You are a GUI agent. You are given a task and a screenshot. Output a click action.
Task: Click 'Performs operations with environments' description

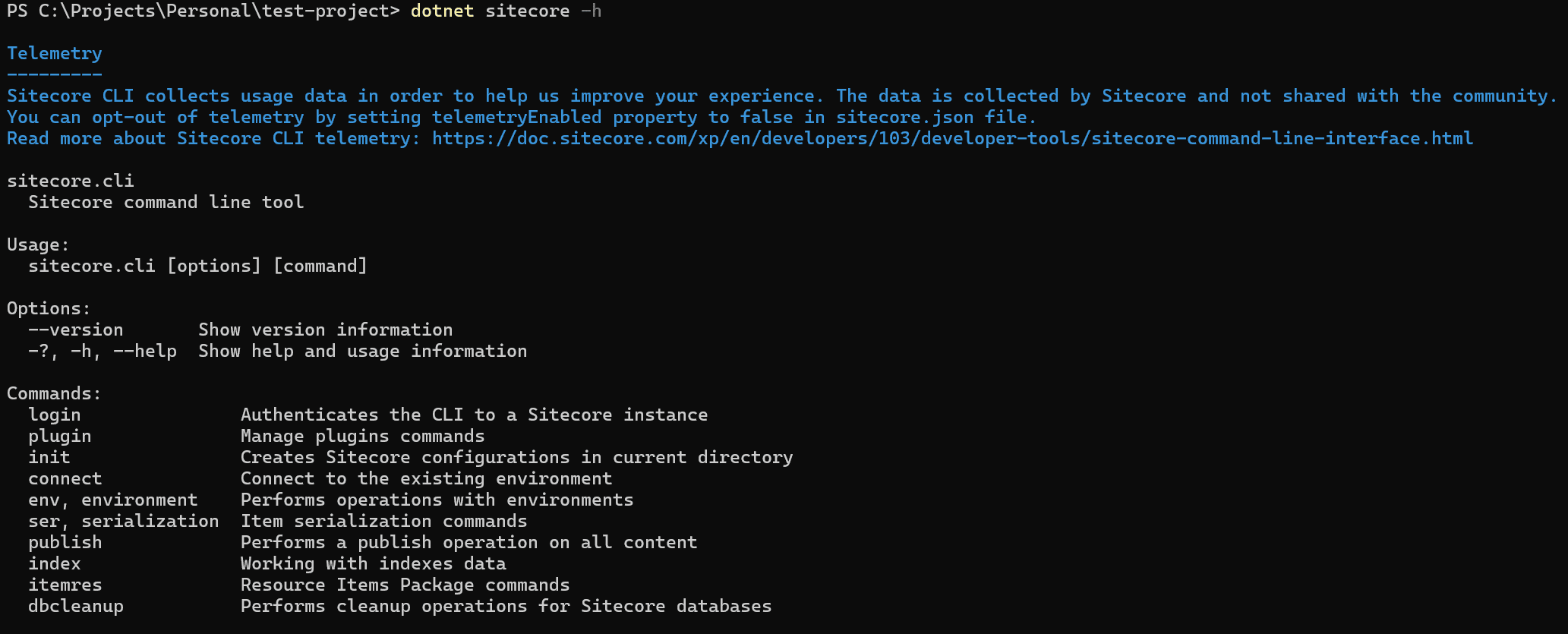pyautogui.click(x=437, y=500)
